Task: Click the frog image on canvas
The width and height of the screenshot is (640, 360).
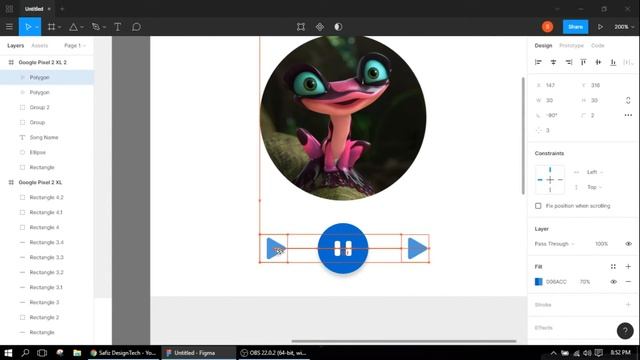Action: (343, 118)
